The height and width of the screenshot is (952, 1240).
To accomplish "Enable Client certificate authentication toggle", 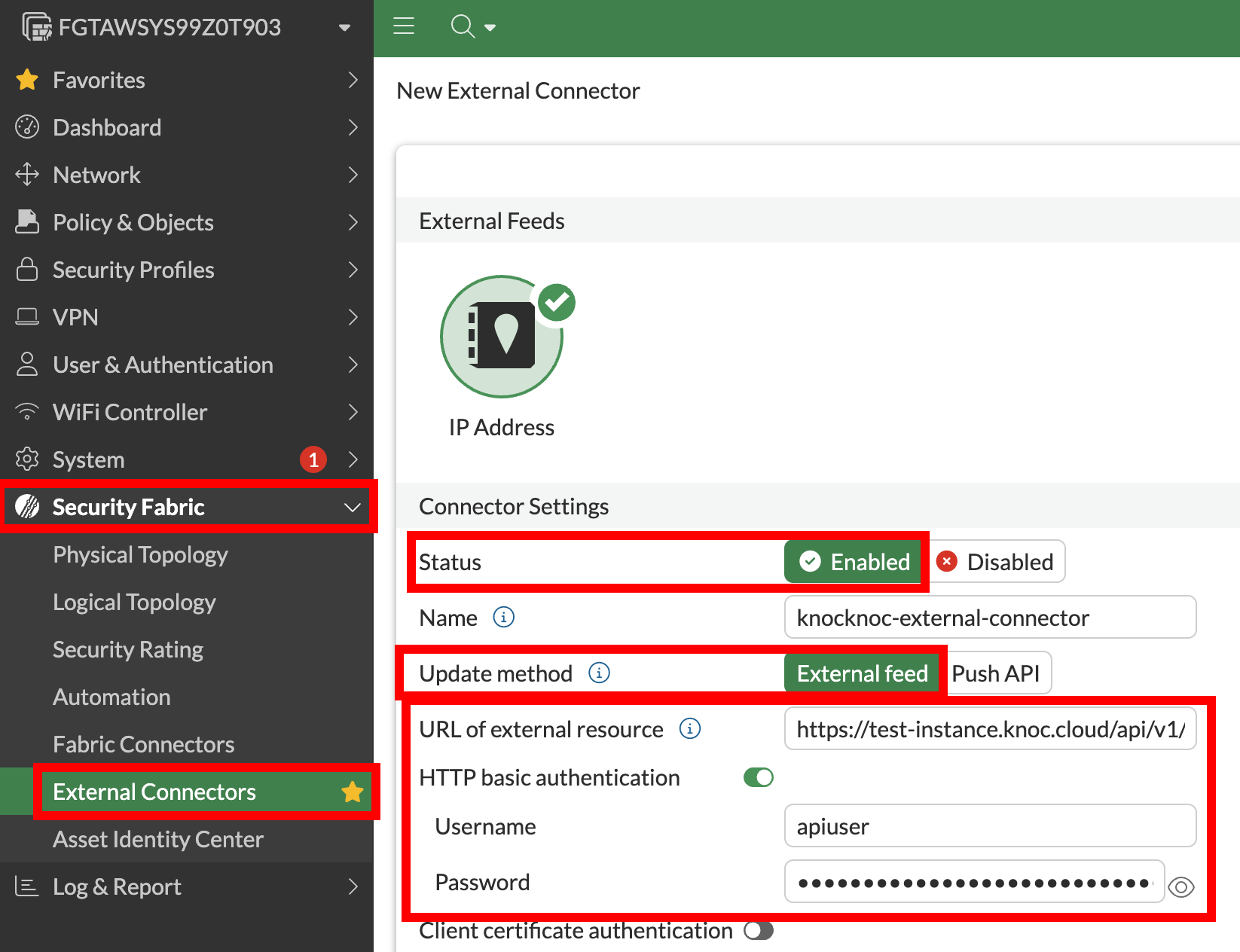I will tap(758, 931).
